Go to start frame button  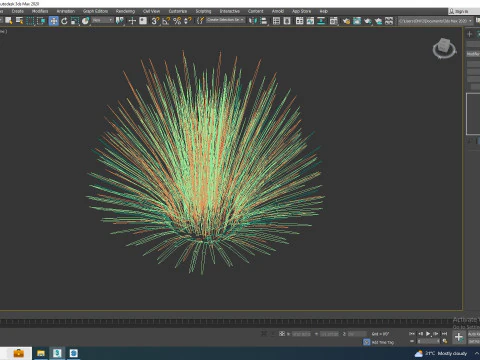tap(412, 334)
